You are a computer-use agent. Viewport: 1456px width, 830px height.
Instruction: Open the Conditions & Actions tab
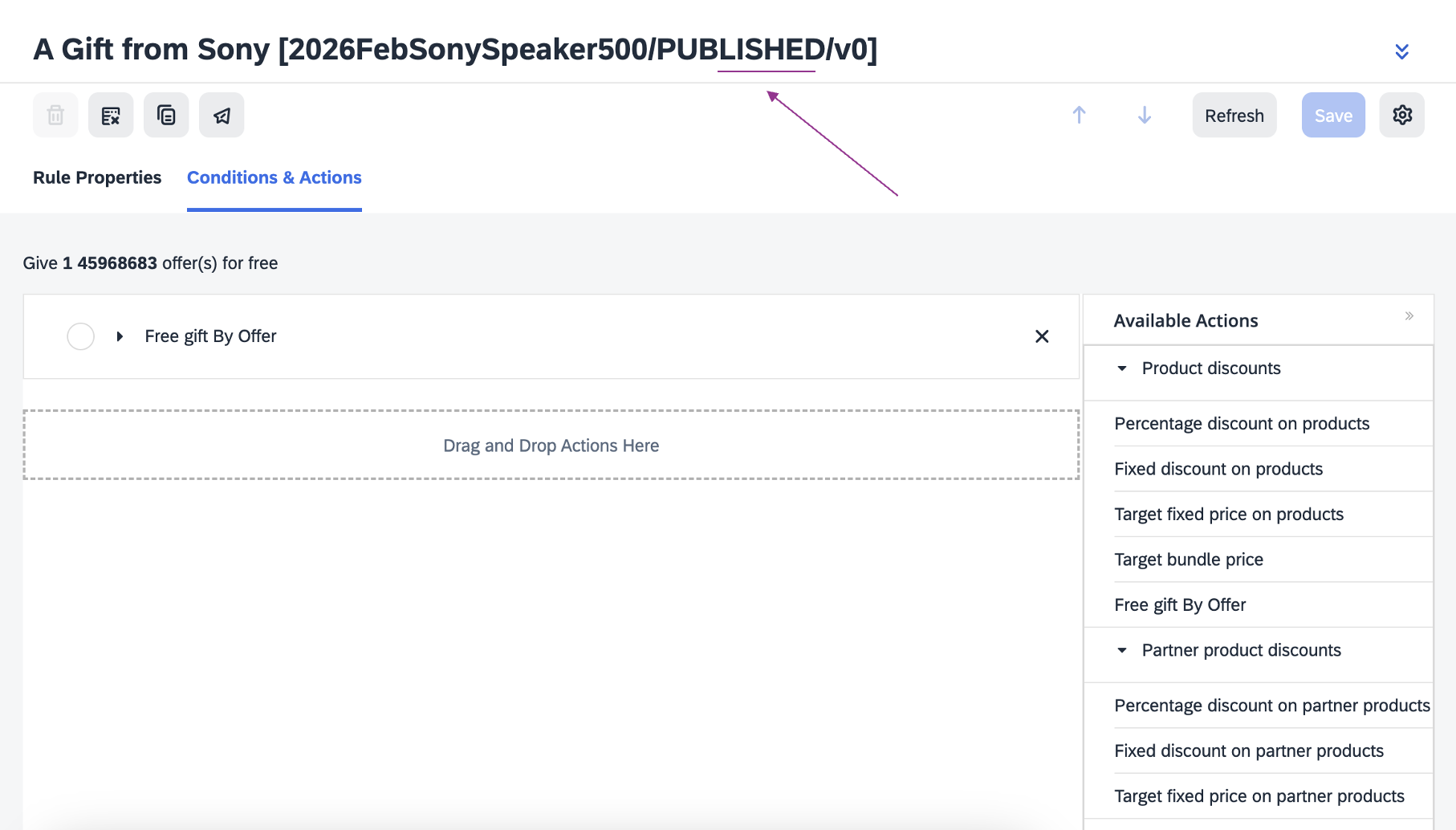tap(275, 177)
